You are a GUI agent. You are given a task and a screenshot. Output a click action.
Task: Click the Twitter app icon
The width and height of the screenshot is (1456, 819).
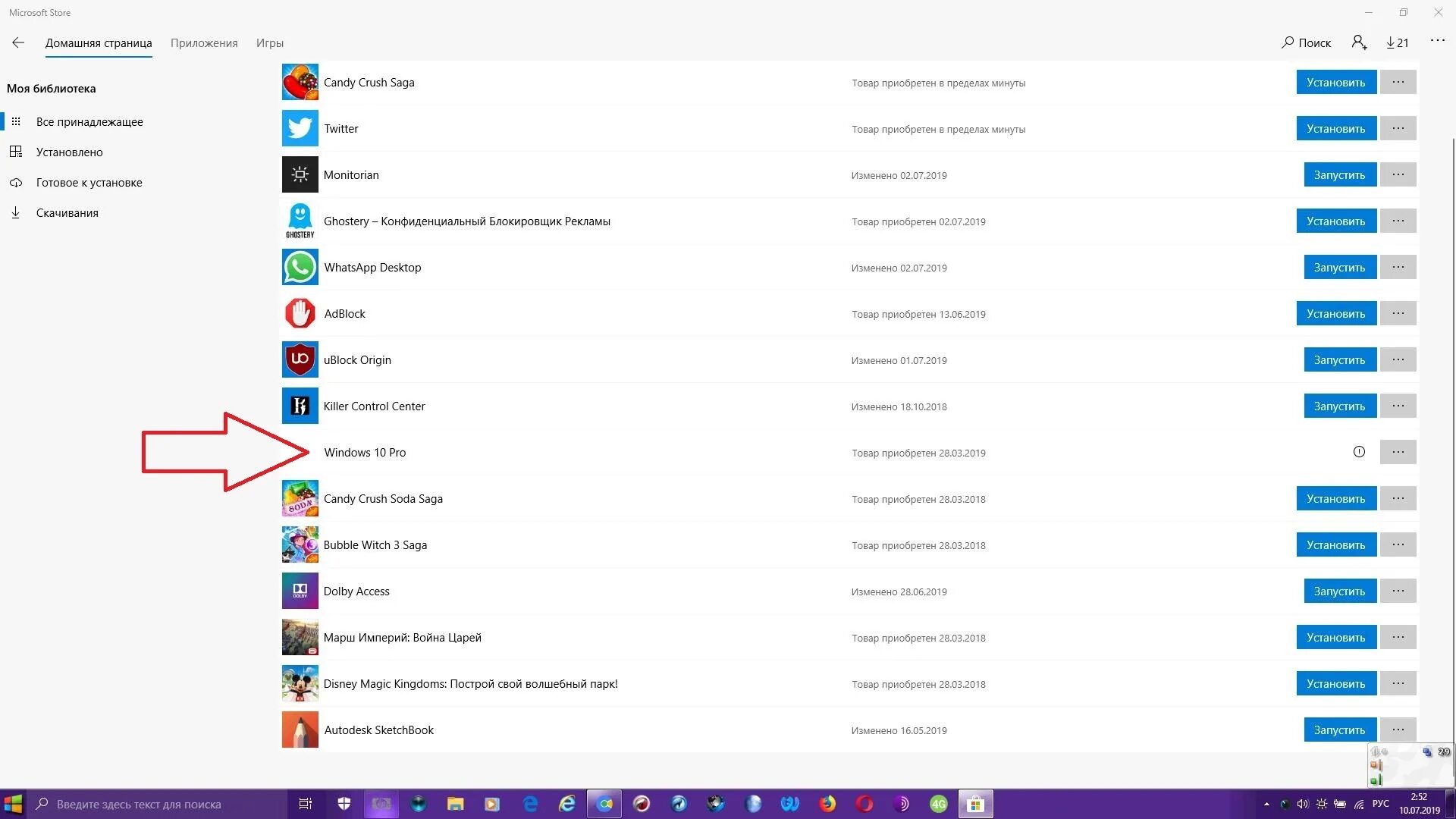(299, 128)
